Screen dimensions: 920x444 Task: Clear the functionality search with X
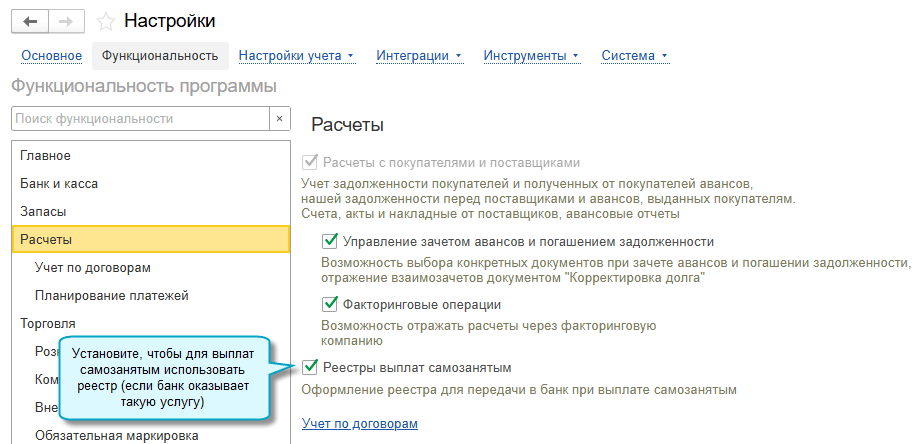coord(279,118)
